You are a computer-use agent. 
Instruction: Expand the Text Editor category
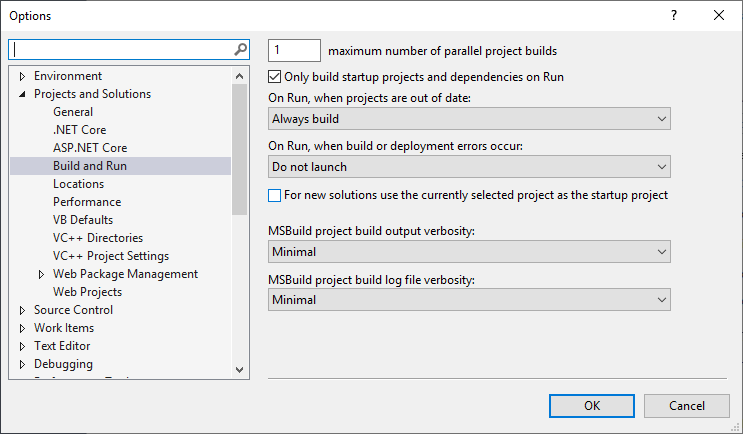22,346
